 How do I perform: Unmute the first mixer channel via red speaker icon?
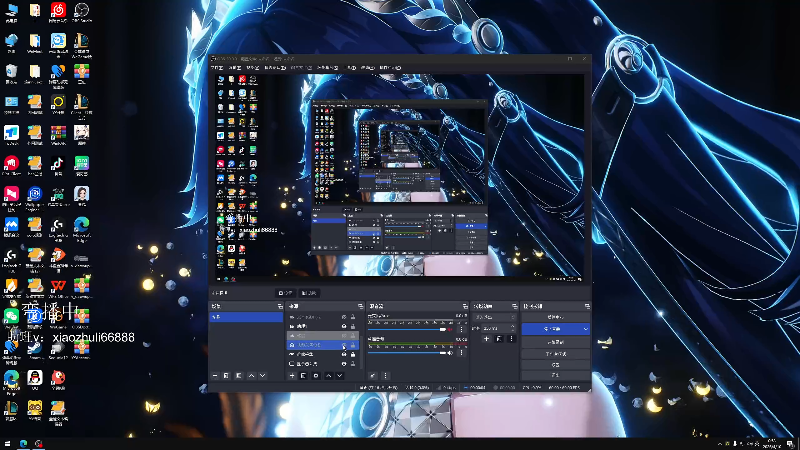click(x=450, y=330)
